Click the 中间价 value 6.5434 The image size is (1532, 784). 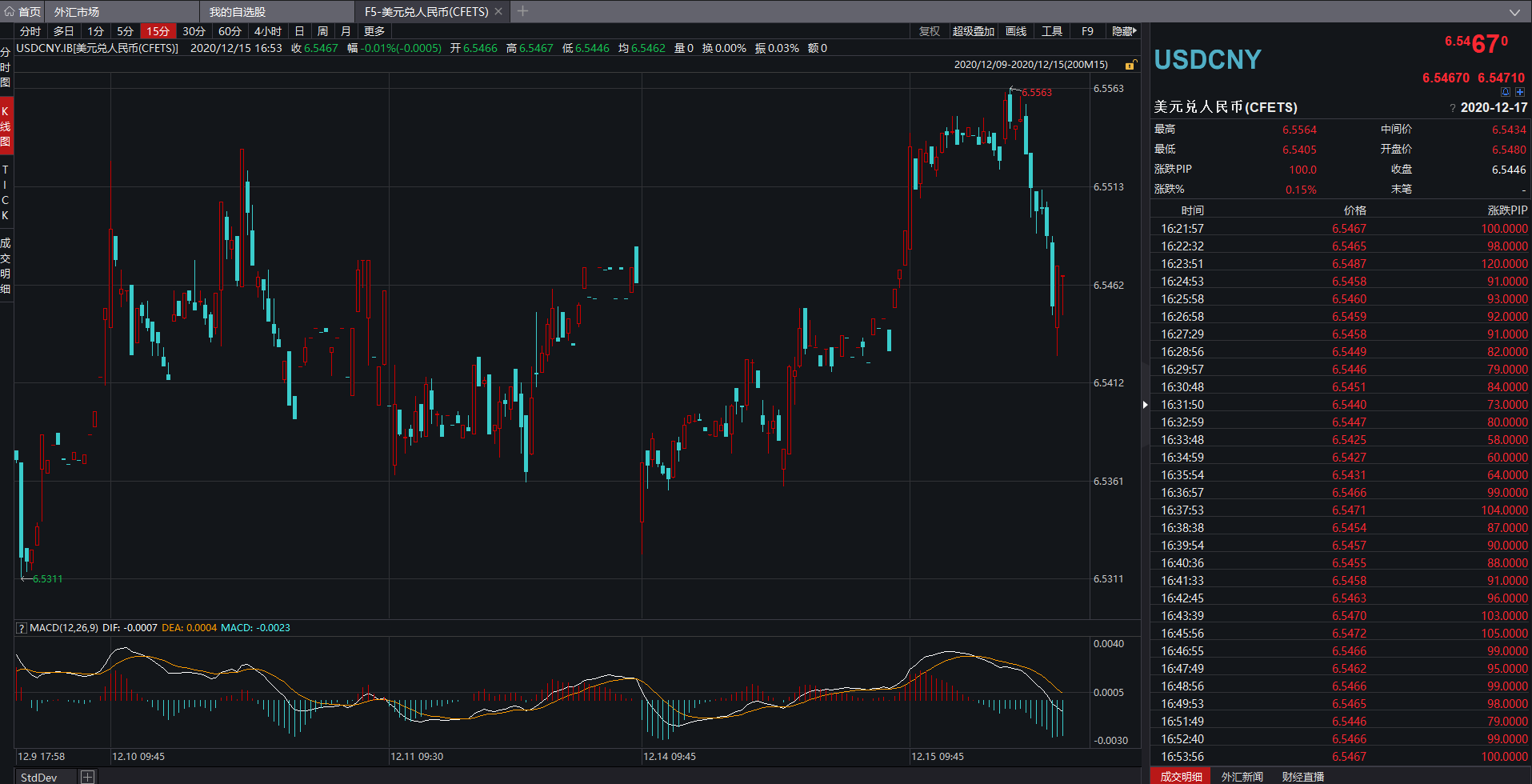1509,130
